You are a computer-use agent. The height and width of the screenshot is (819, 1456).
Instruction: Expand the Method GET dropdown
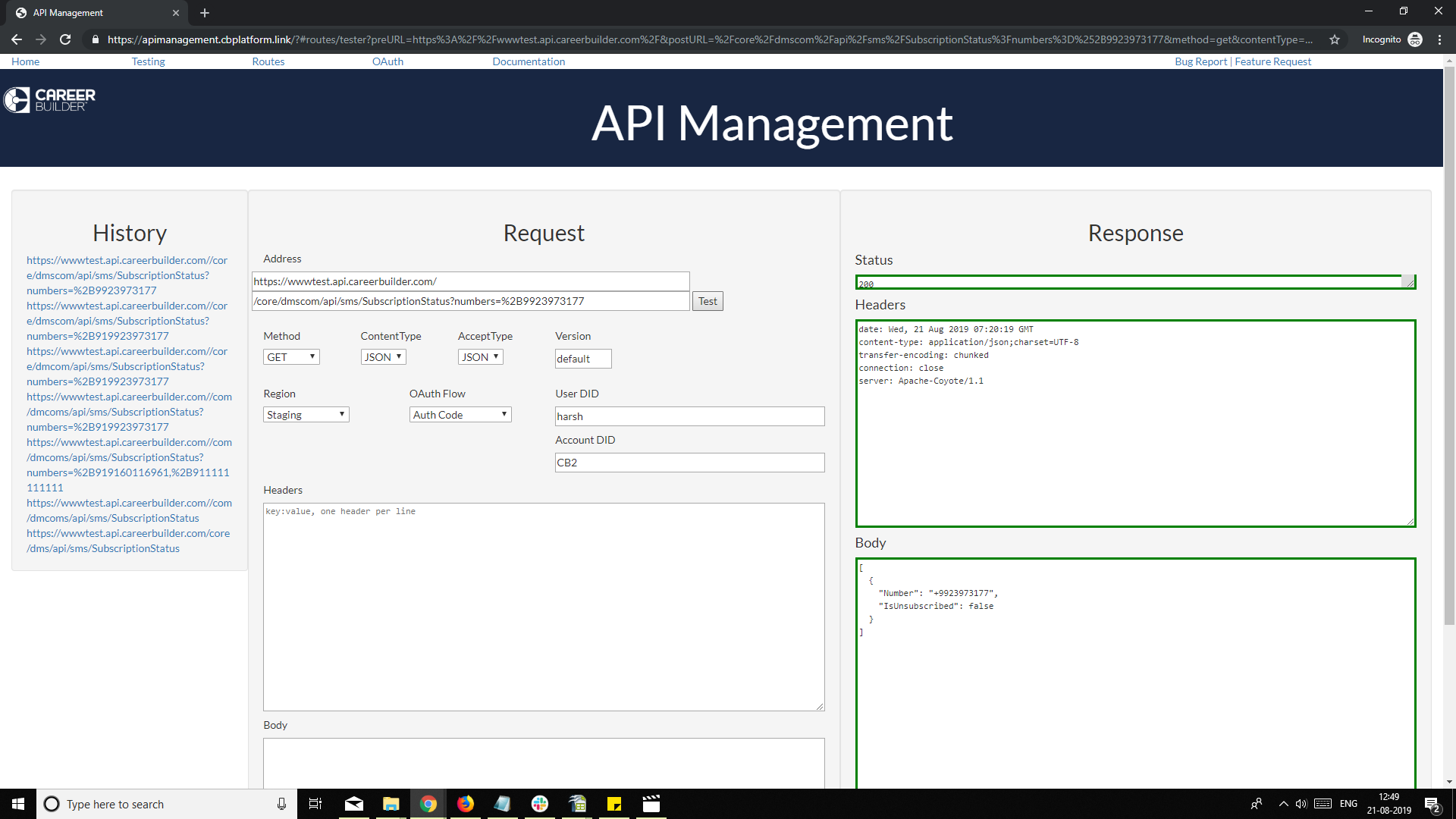291,357
